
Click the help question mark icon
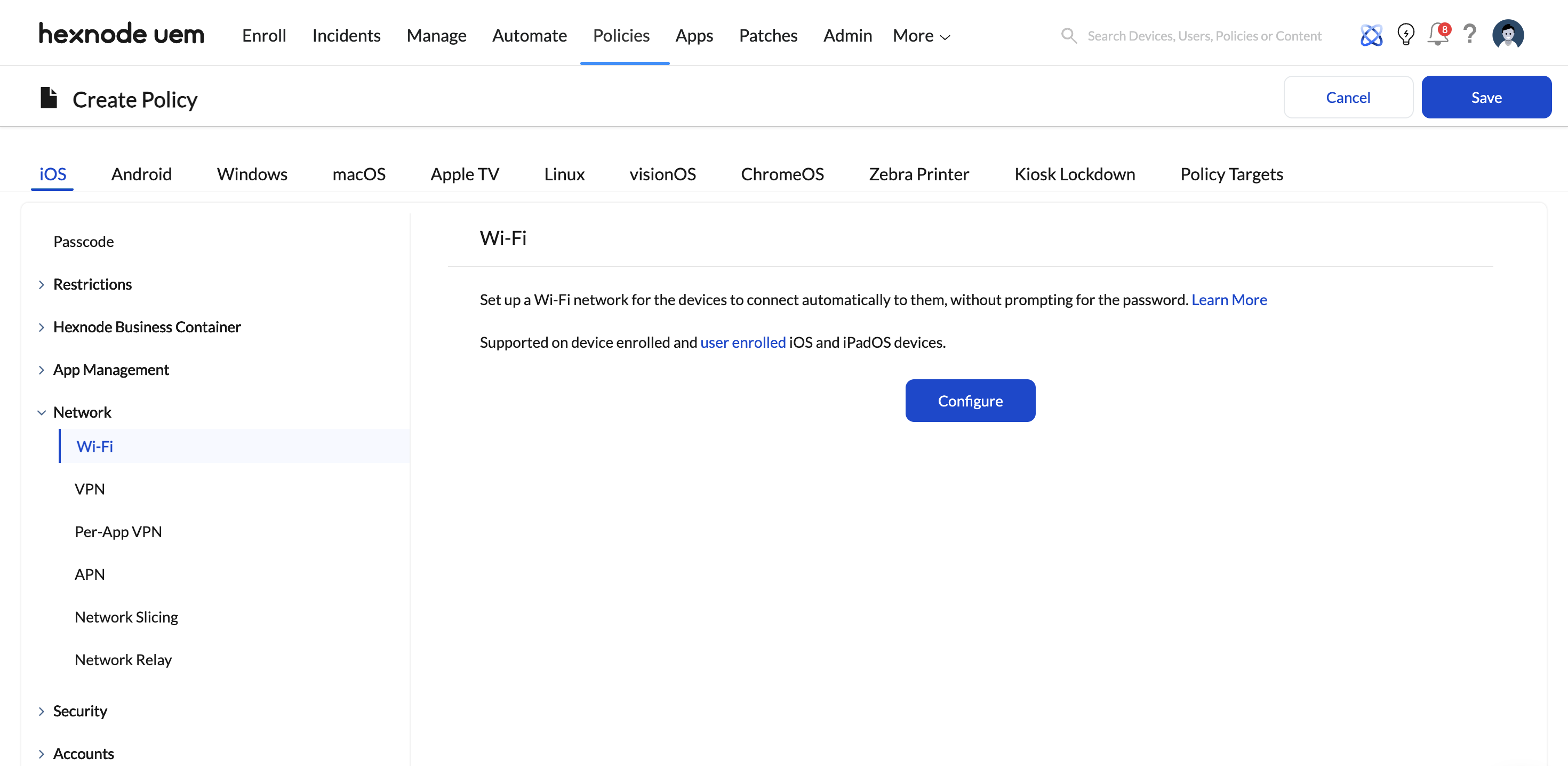point(1470,35)
